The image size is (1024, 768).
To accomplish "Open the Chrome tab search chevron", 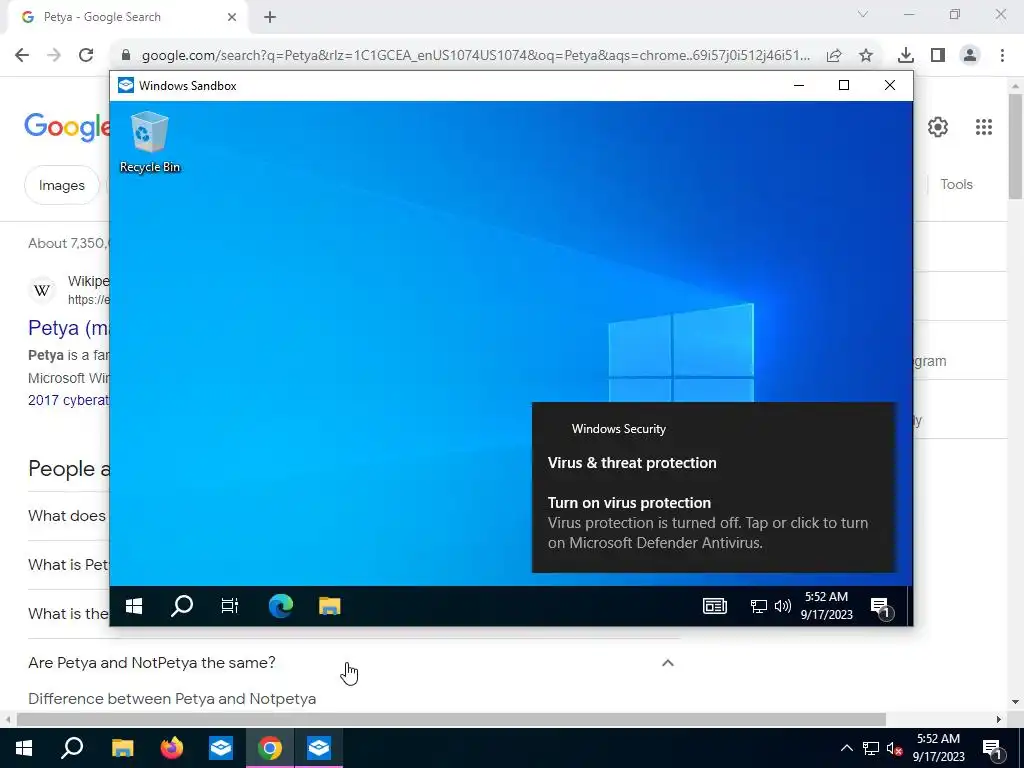I will [x=863, y=14].
